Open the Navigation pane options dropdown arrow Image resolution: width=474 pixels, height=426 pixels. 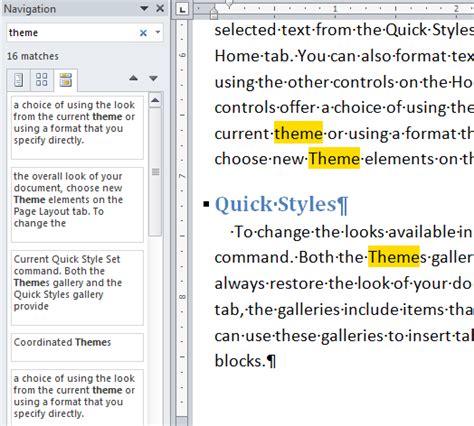144,8
